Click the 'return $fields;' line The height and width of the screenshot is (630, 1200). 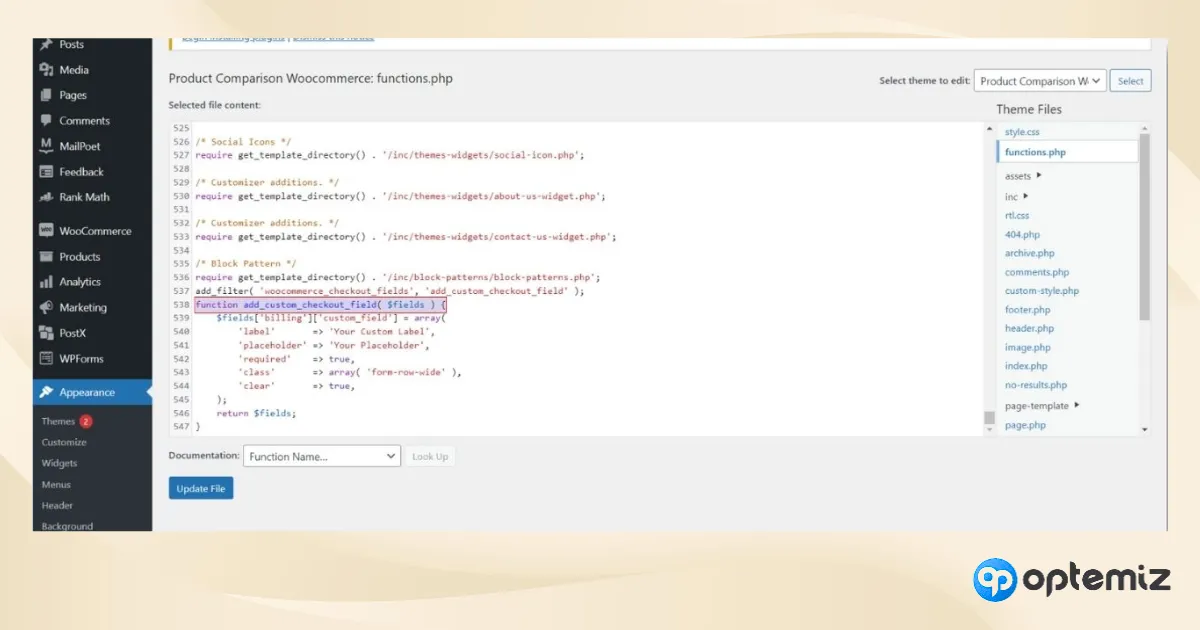click(257, 413)
